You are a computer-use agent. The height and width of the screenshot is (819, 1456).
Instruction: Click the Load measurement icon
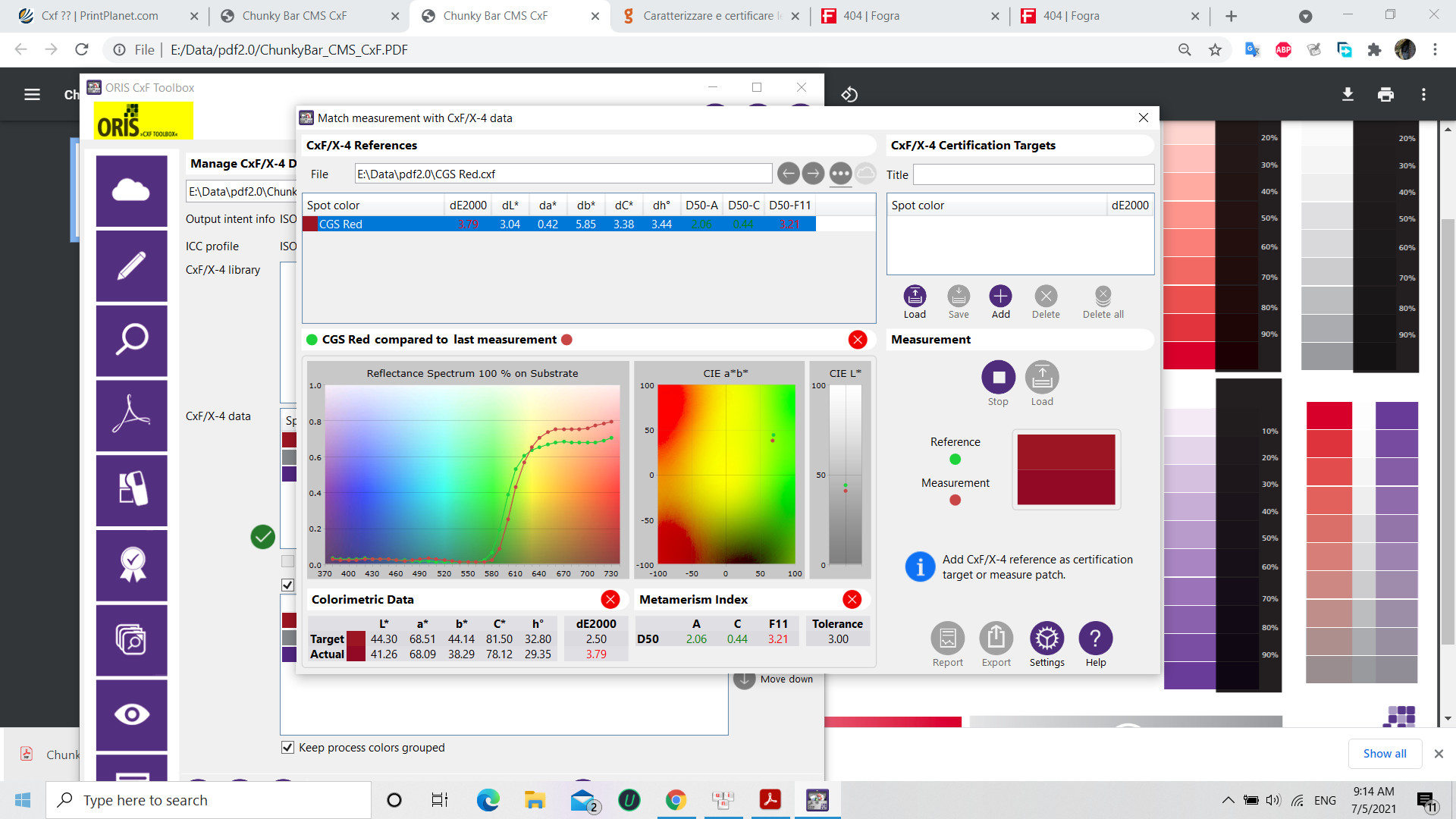pos(1042,377)
